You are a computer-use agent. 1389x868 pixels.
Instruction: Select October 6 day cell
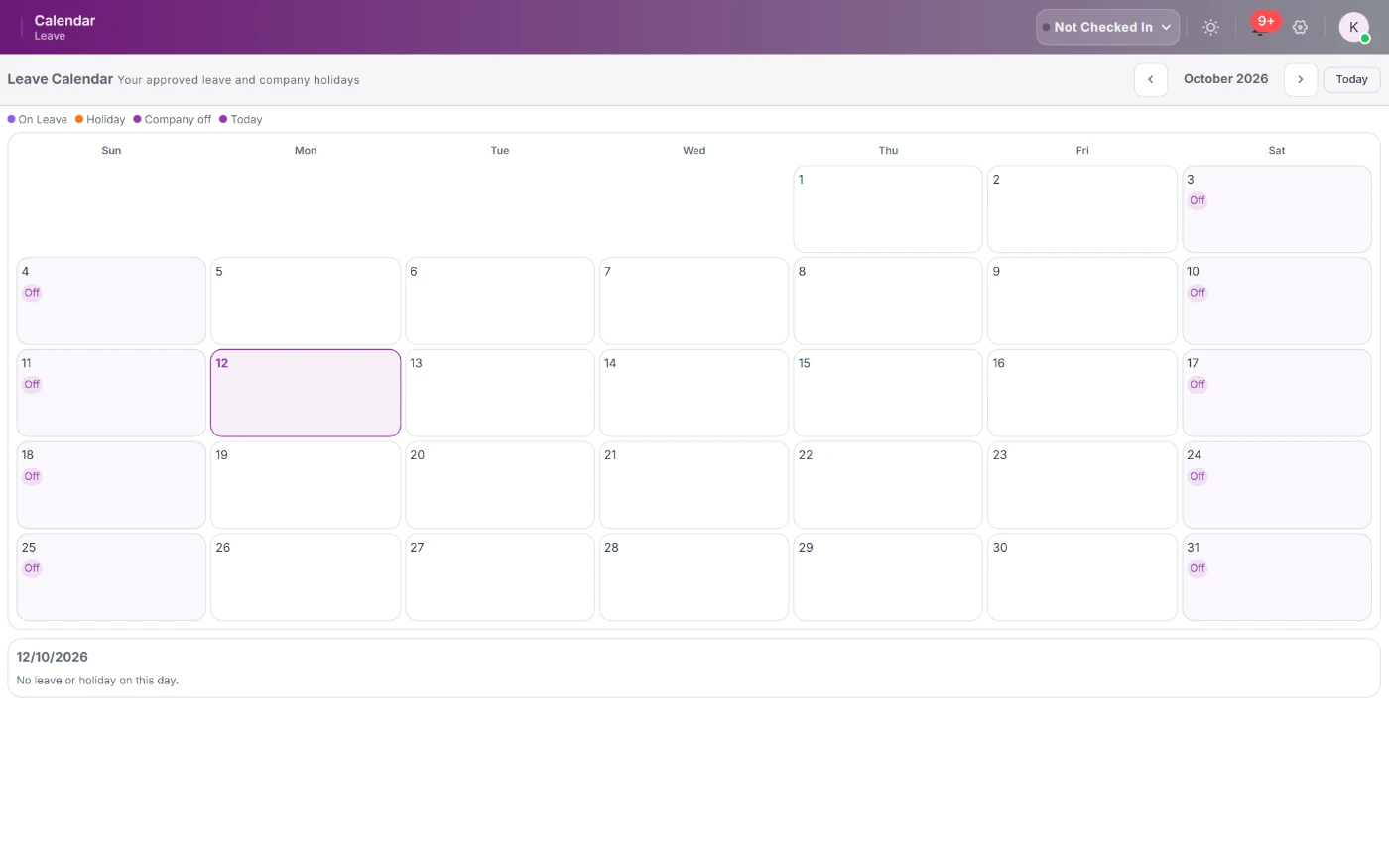[x=500, y=301]
